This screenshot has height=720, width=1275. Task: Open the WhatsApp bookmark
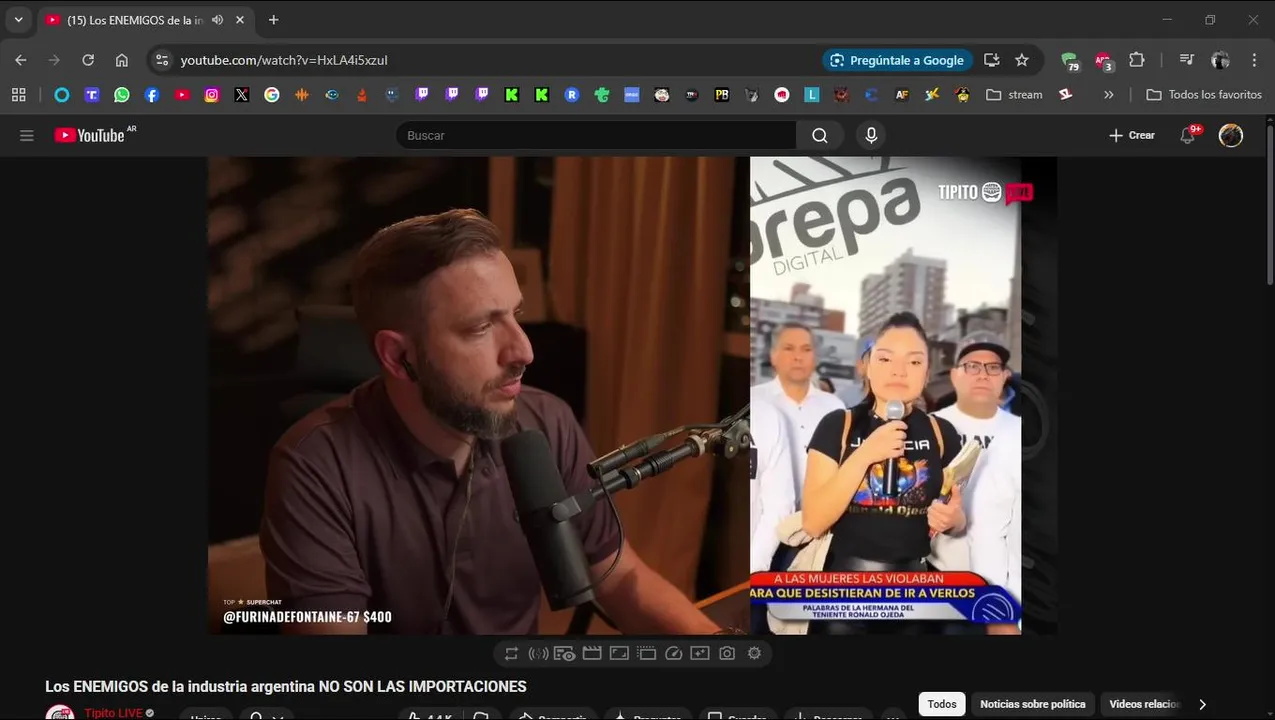point(122,95)
